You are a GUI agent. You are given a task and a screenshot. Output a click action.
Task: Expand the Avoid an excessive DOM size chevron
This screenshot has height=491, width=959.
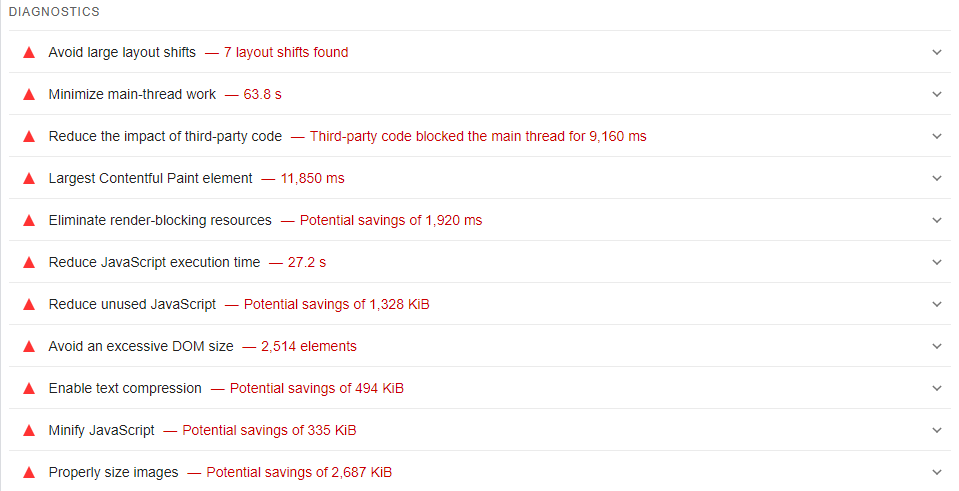[x=937, y=346]
